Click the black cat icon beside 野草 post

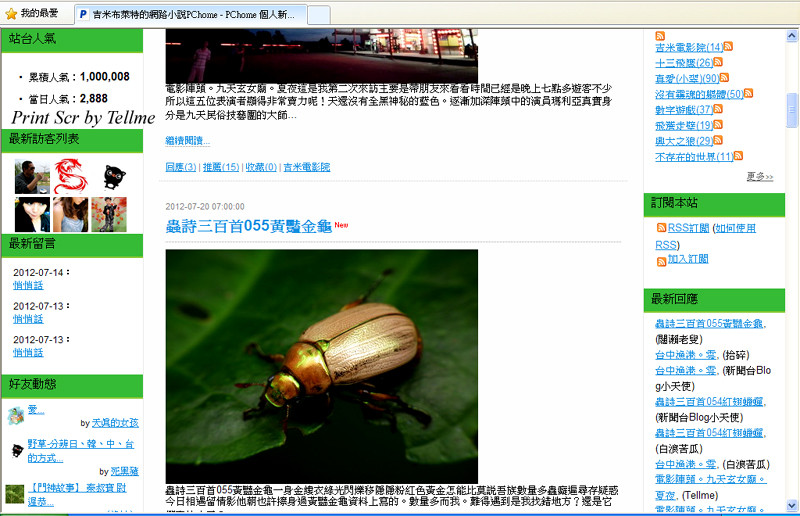point(17,450)
